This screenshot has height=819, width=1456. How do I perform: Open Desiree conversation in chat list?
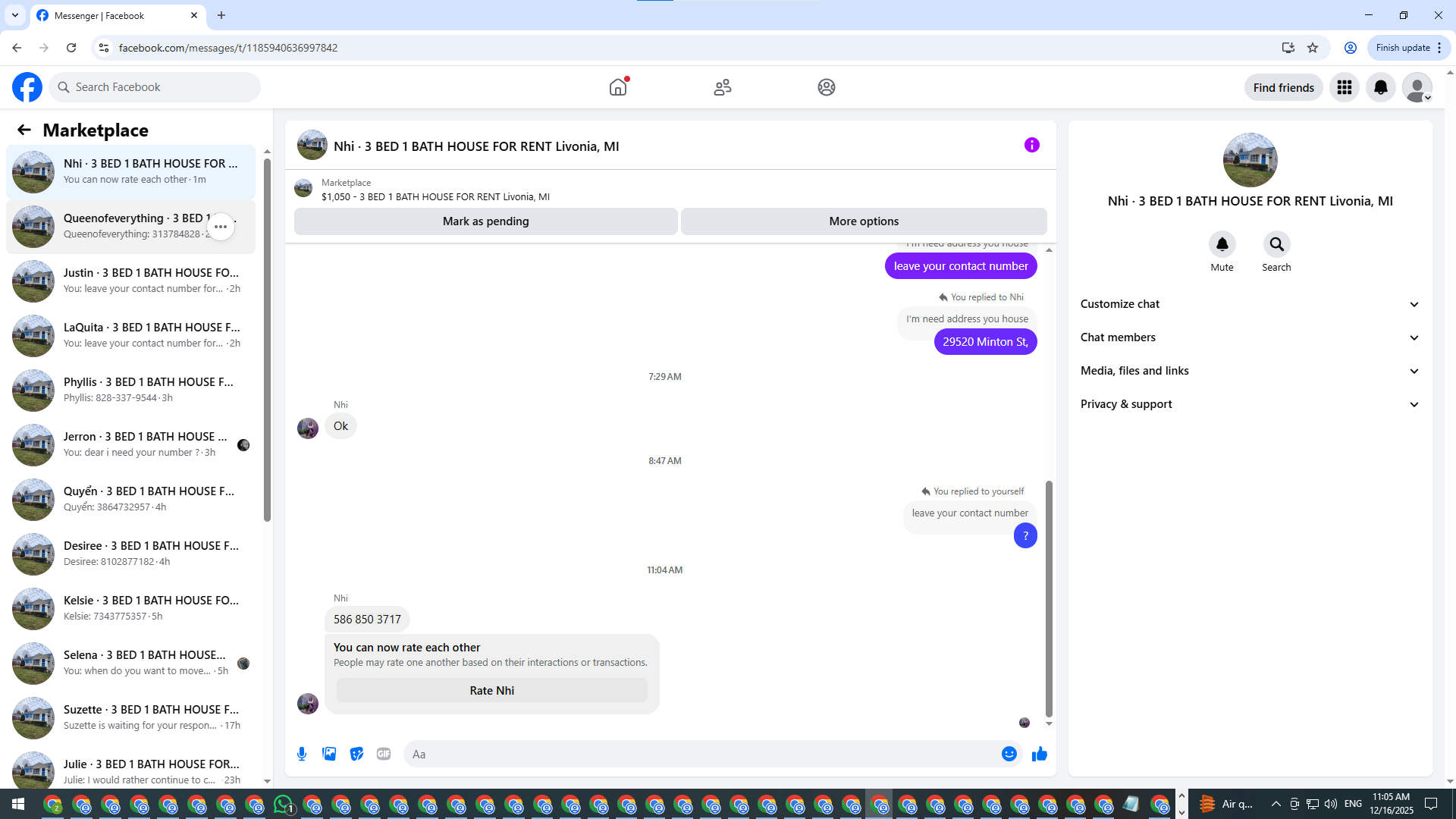pyautogui.click(x=130, y=554)
